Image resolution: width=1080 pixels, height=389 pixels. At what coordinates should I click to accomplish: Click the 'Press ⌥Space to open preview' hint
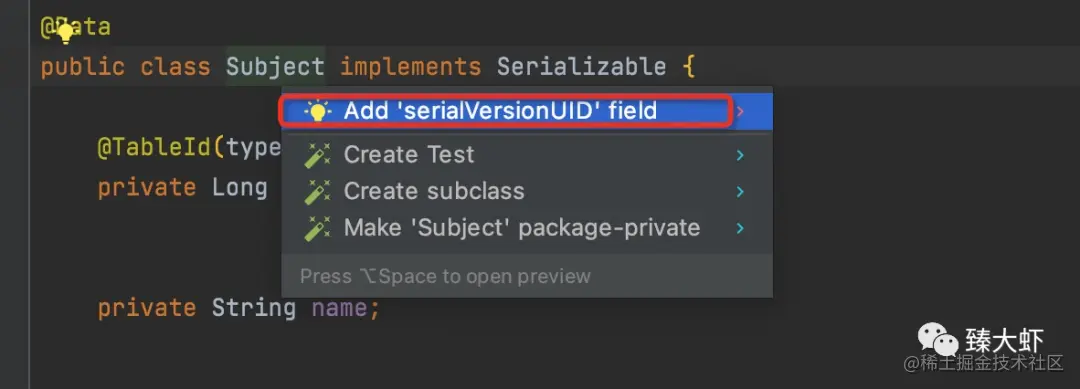coord(446,276)
